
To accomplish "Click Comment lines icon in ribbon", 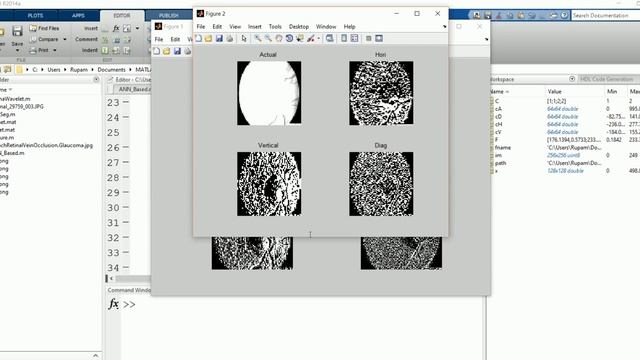I will [x=105, y=40].
